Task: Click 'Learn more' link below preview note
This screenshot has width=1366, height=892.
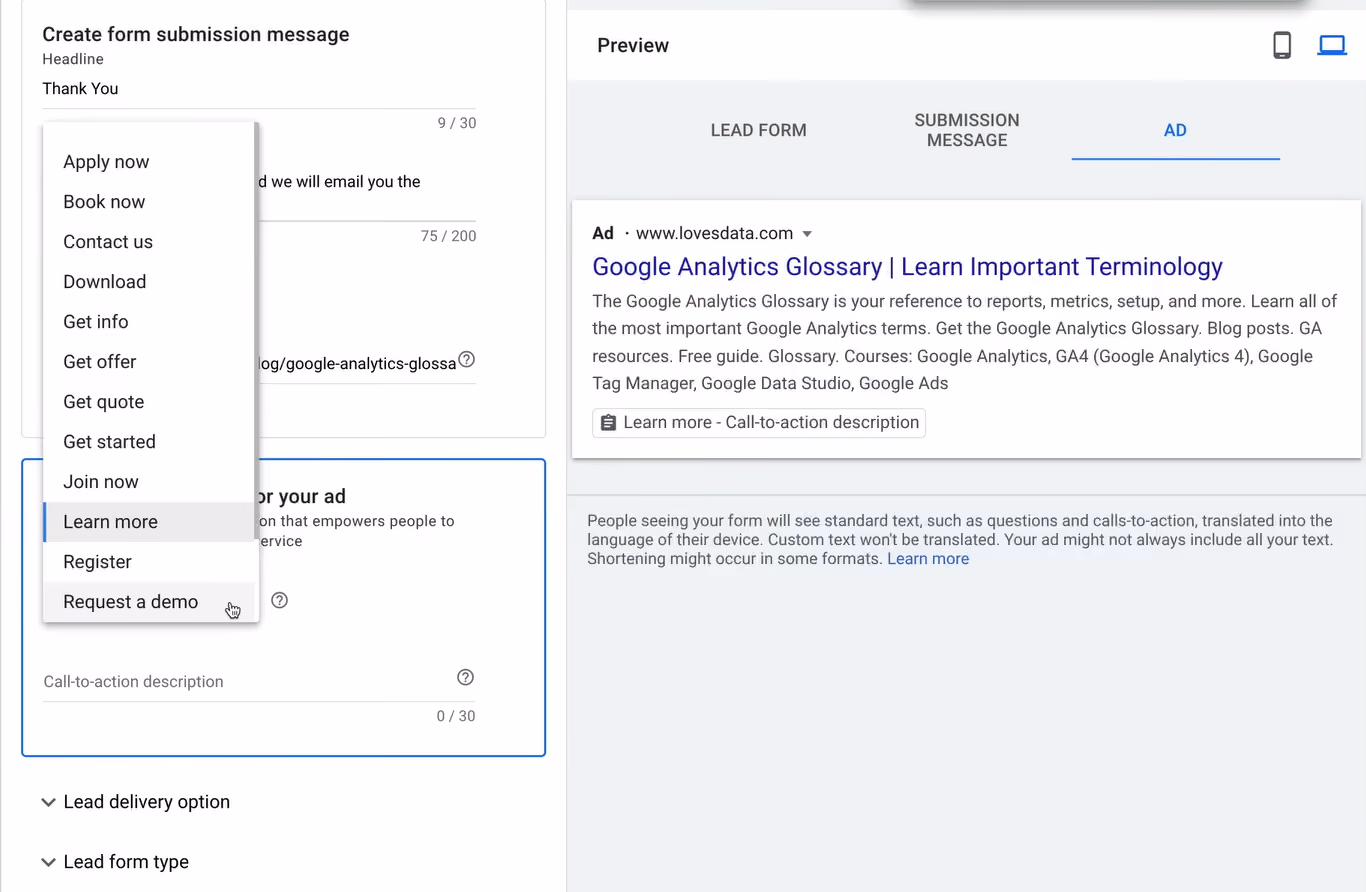Action: tap(928, 559)
